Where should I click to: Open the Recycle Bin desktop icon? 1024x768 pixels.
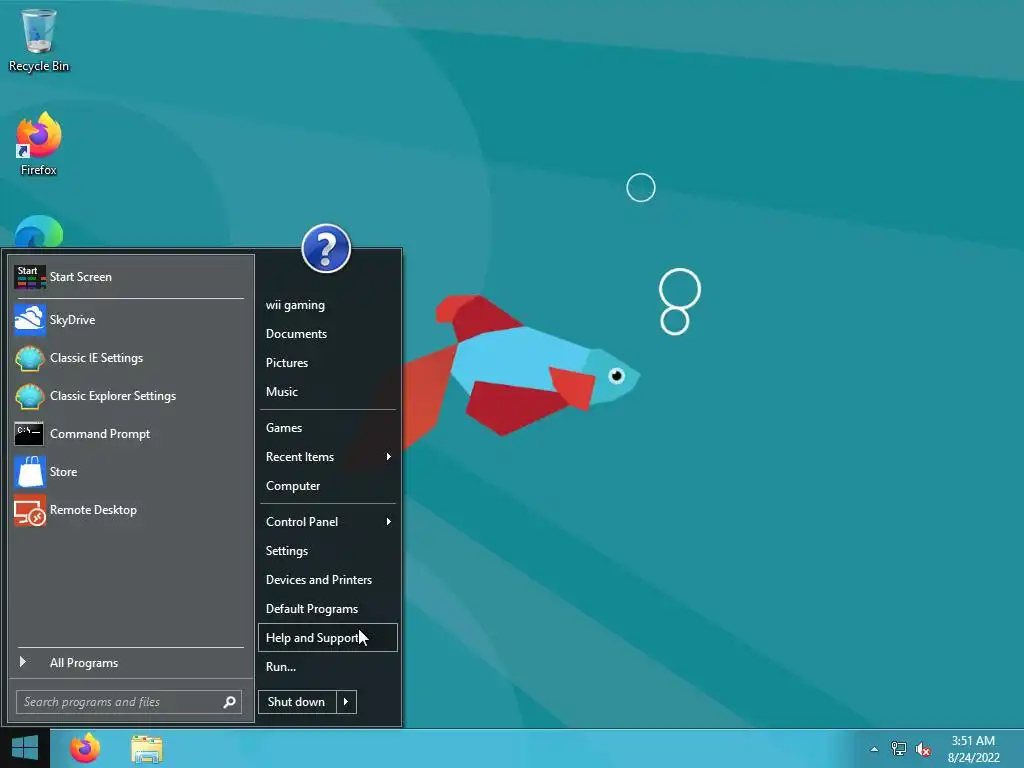pos(39,40)
